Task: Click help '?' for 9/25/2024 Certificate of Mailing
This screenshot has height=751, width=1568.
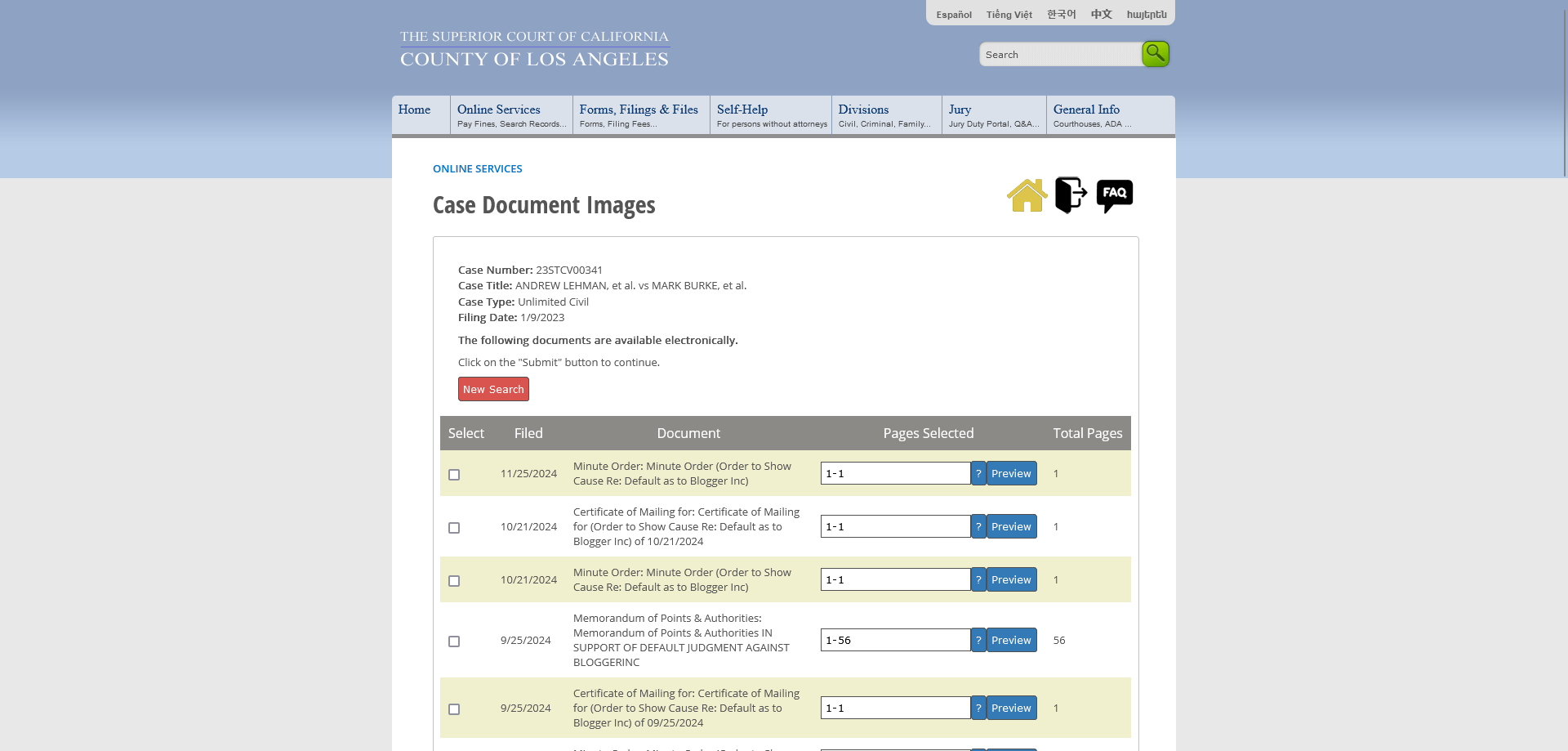Action: point(978,708)
